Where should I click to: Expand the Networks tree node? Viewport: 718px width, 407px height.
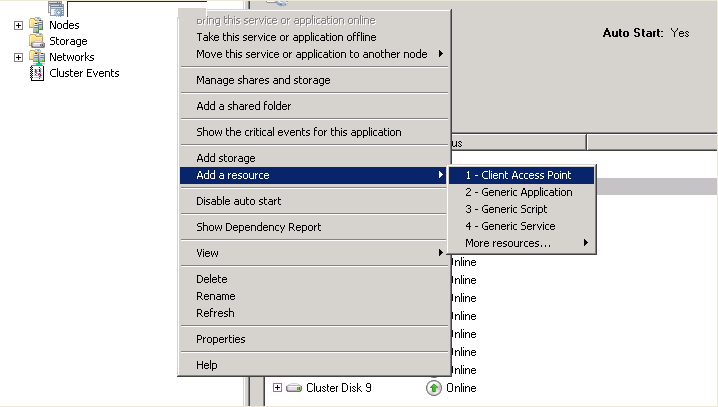point(18,57)
